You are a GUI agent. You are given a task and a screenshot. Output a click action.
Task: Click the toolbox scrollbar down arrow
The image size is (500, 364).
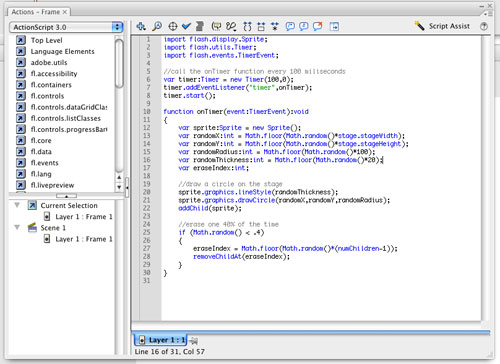[119, 187]
